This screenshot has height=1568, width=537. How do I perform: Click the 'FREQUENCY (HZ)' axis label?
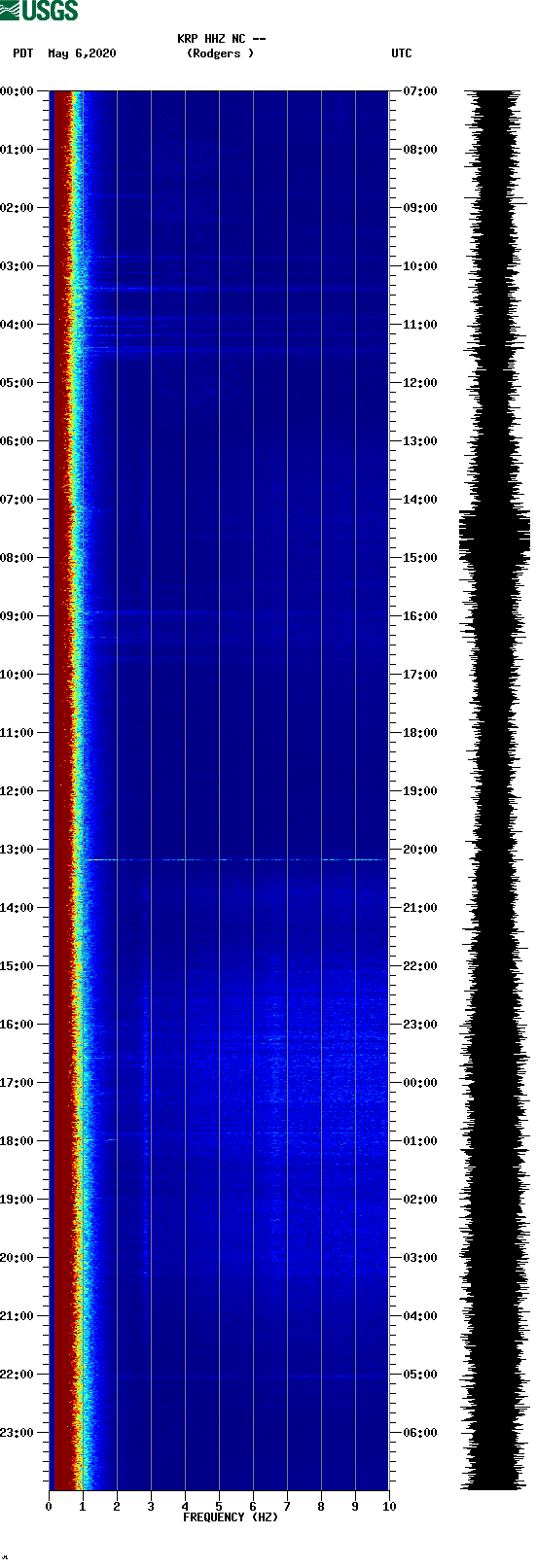coord(231,1517)
